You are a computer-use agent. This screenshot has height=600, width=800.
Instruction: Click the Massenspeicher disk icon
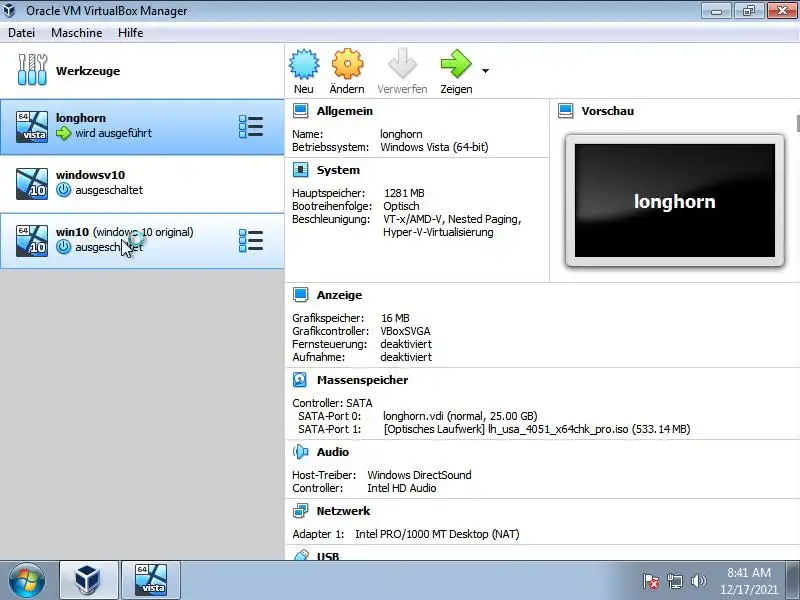[300, 380]
